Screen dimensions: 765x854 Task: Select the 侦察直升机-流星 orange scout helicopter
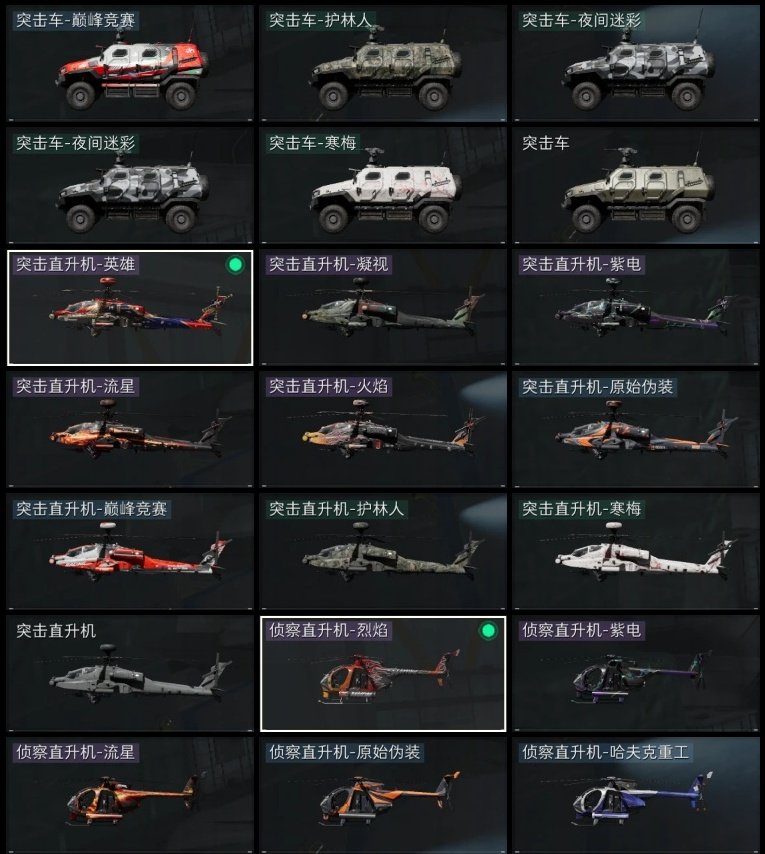pyautogui.click(x=130, y=795)
